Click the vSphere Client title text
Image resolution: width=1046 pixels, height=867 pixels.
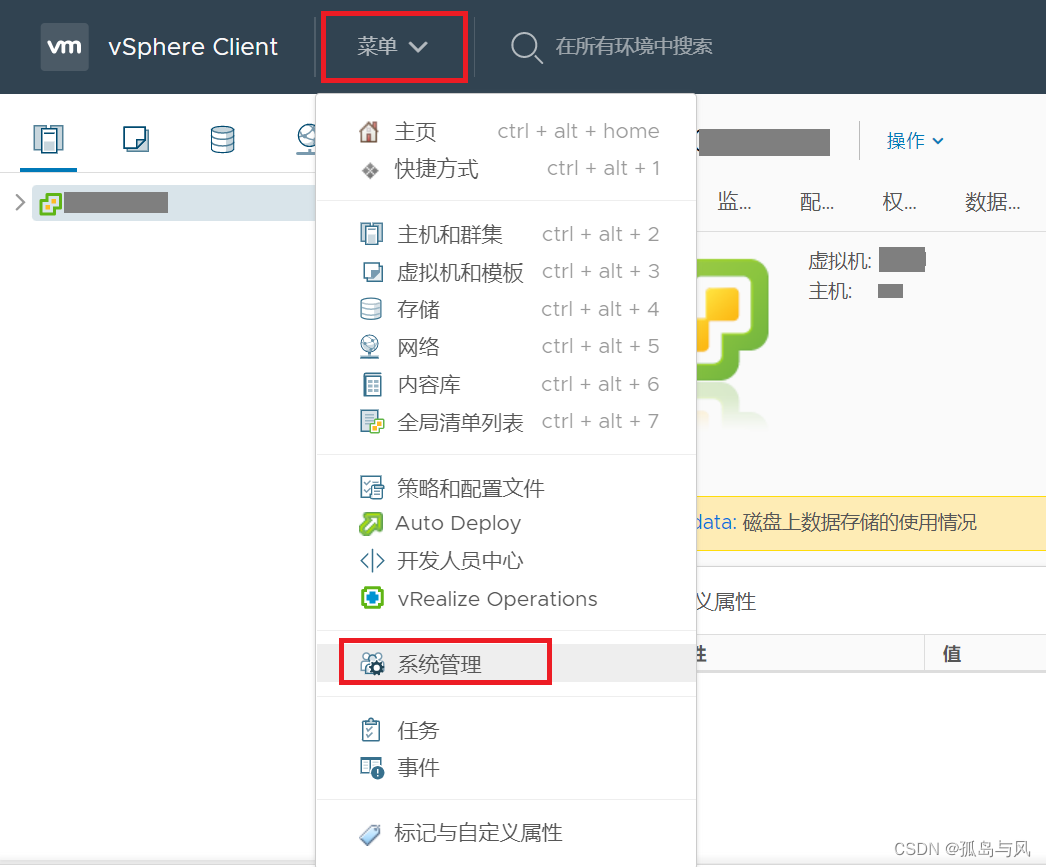pos(193,47)
